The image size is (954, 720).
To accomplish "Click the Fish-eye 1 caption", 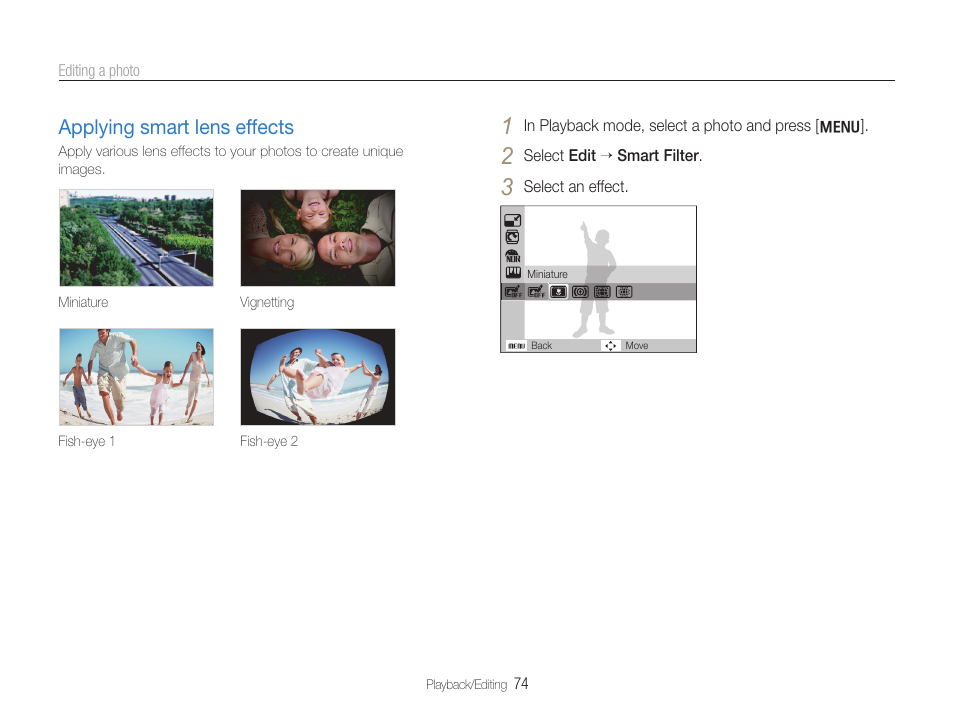I will (86, 441).
